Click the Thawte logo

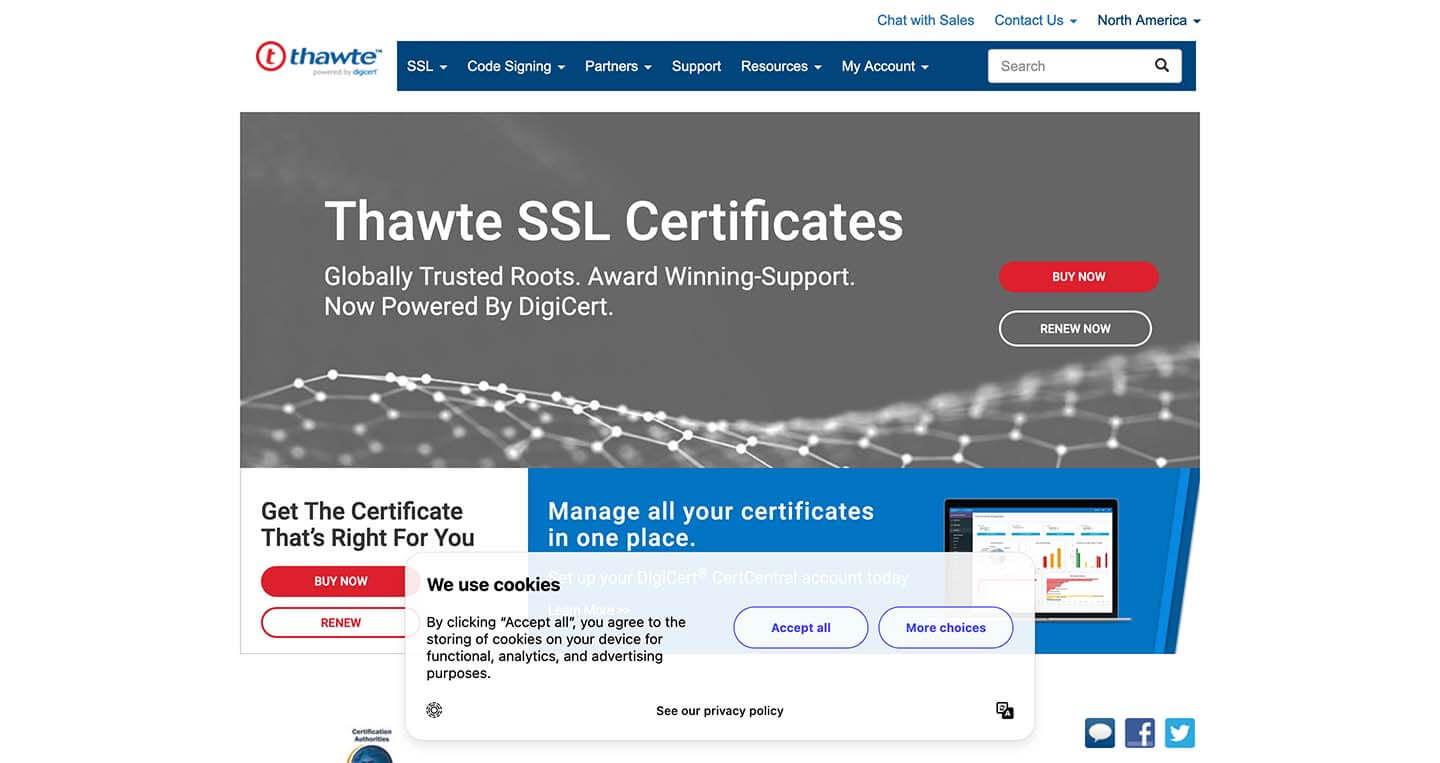point(319,59)
